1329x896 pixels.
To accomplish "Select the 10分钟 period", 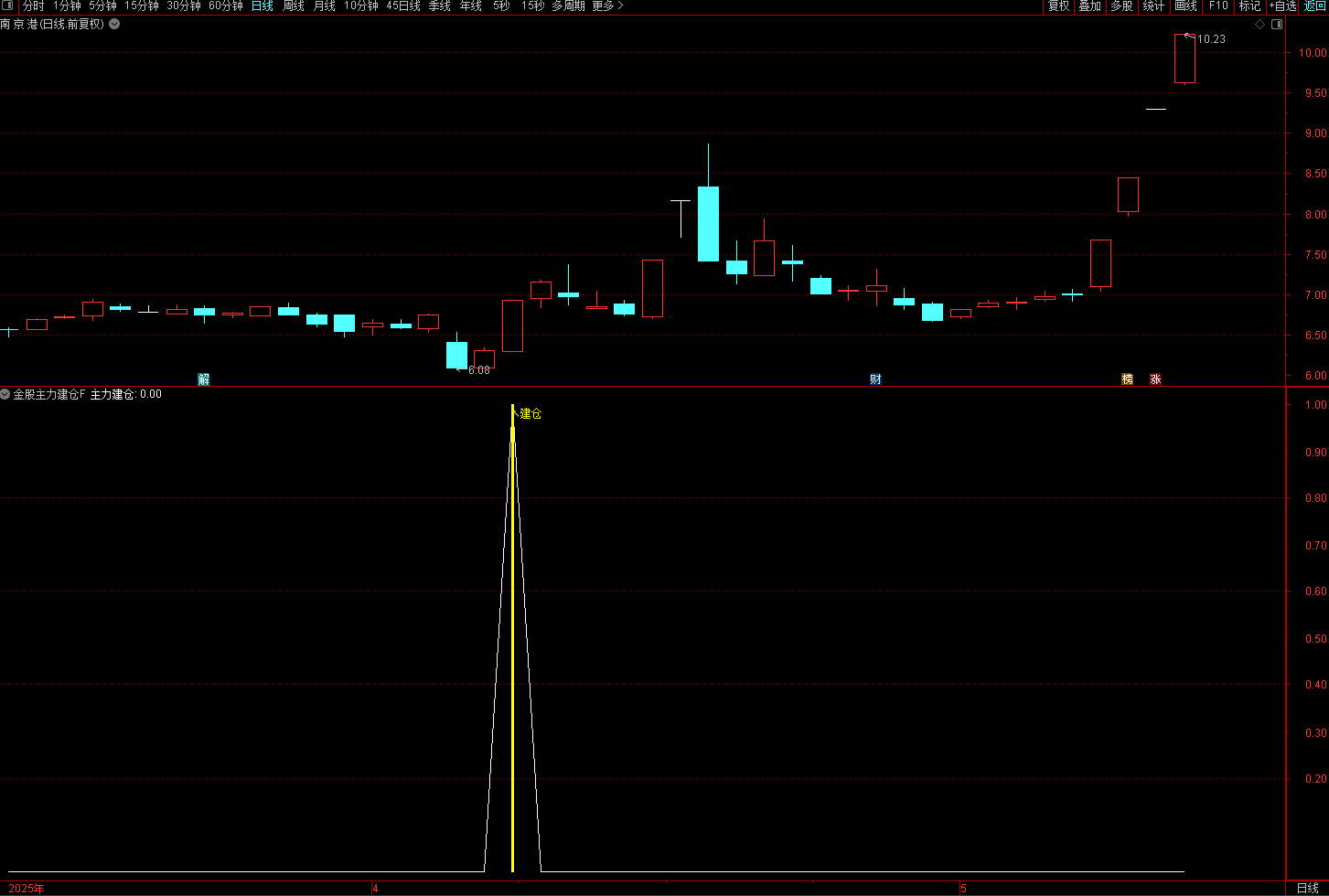I will 361,6.
